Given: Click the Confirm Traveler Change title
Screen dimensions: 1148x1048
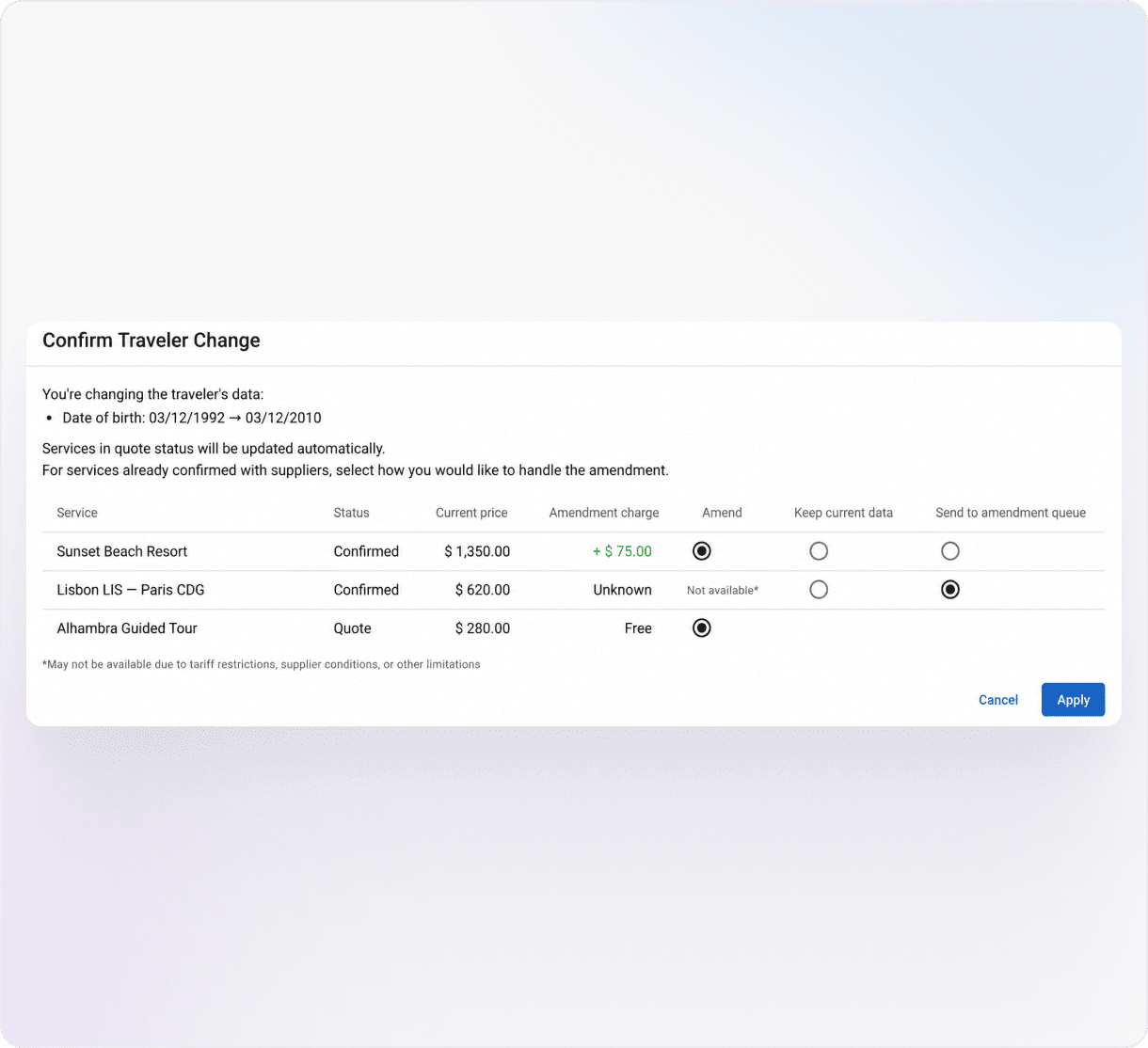Looking at the screenshot, I should (151, 341).
